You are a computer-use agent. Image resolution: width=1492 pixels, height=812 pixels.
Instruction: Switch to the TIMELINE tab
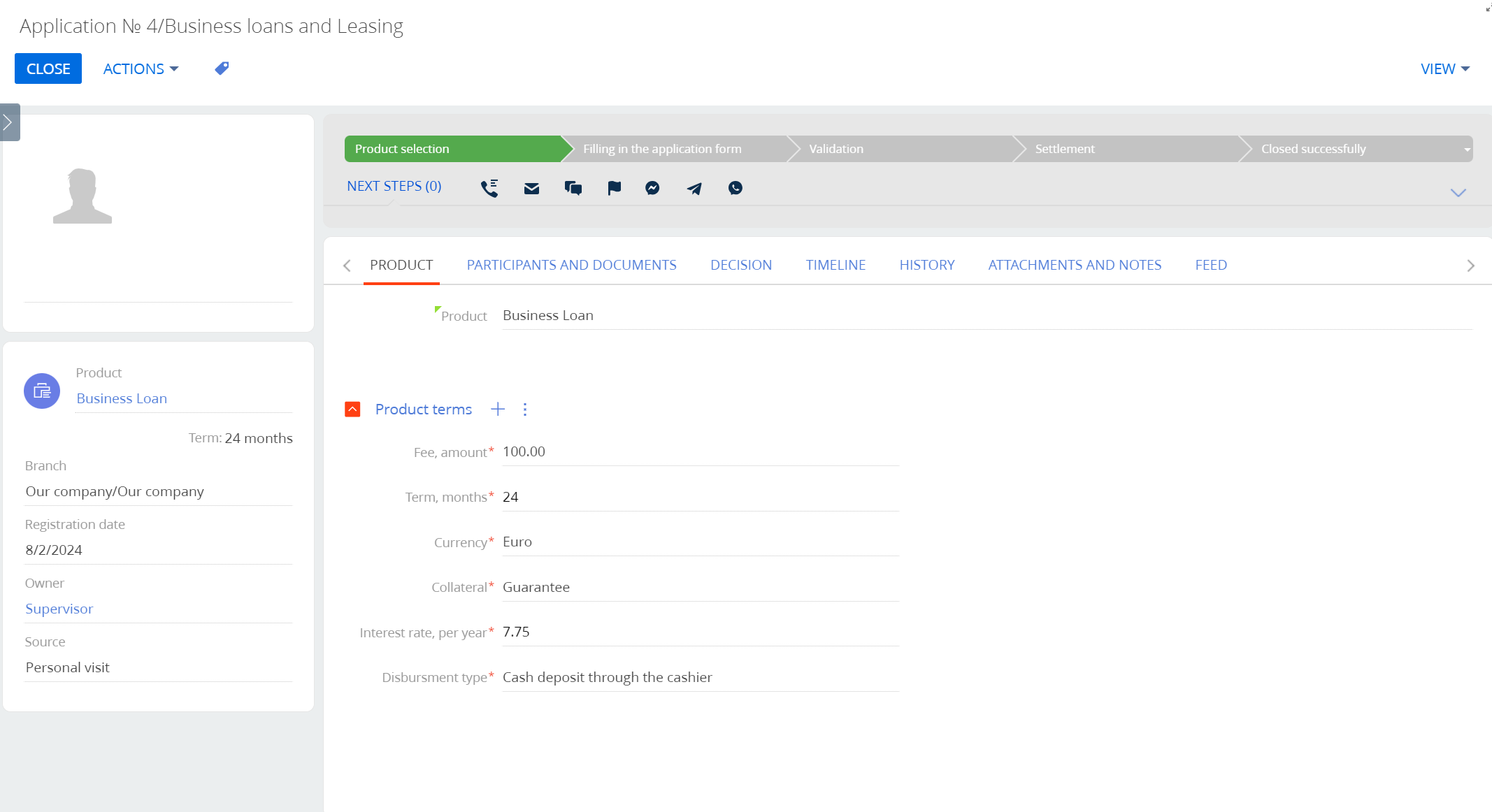point(835,265)
